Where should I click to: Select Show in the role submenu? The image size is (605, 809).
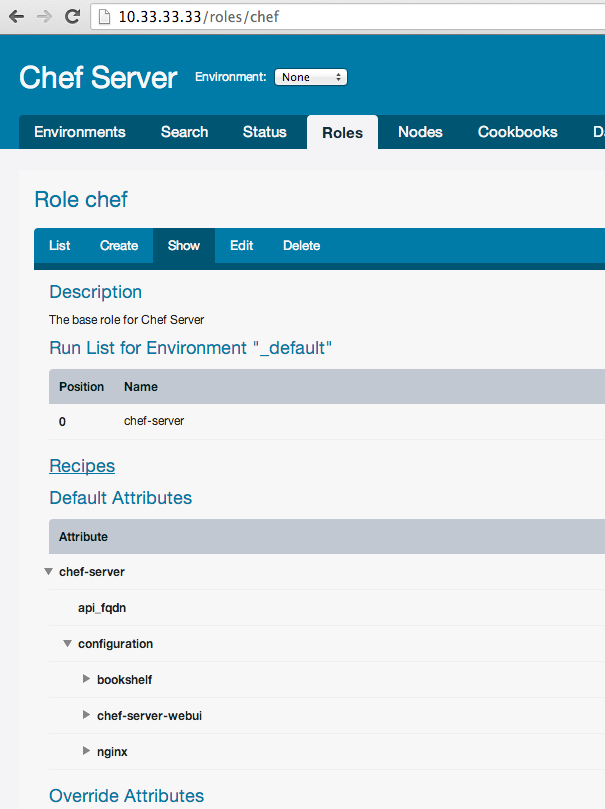coord(184,246)
